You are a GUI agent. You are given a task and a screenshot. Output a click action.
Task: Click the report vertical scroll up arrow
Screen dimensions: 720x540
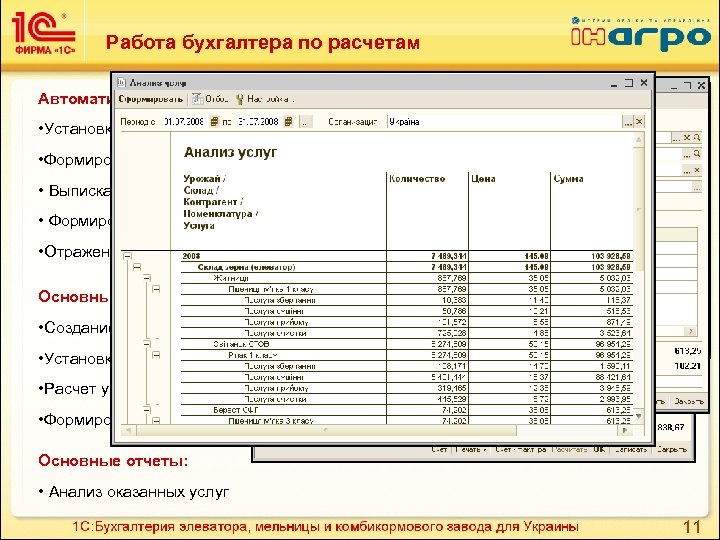[x=639, y=140]
